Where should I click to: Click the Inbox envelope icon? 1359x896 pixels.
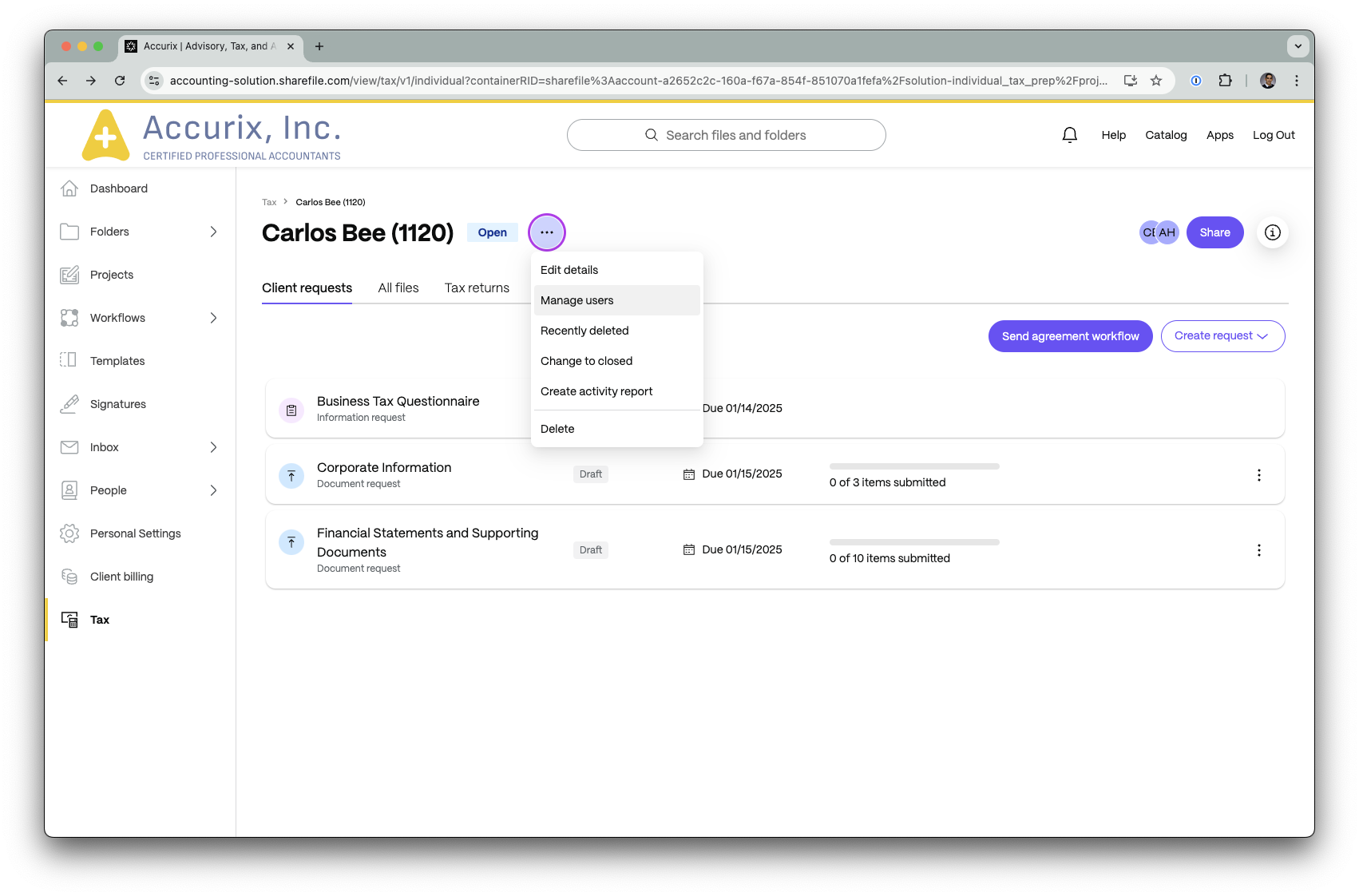tap(69, 447)
